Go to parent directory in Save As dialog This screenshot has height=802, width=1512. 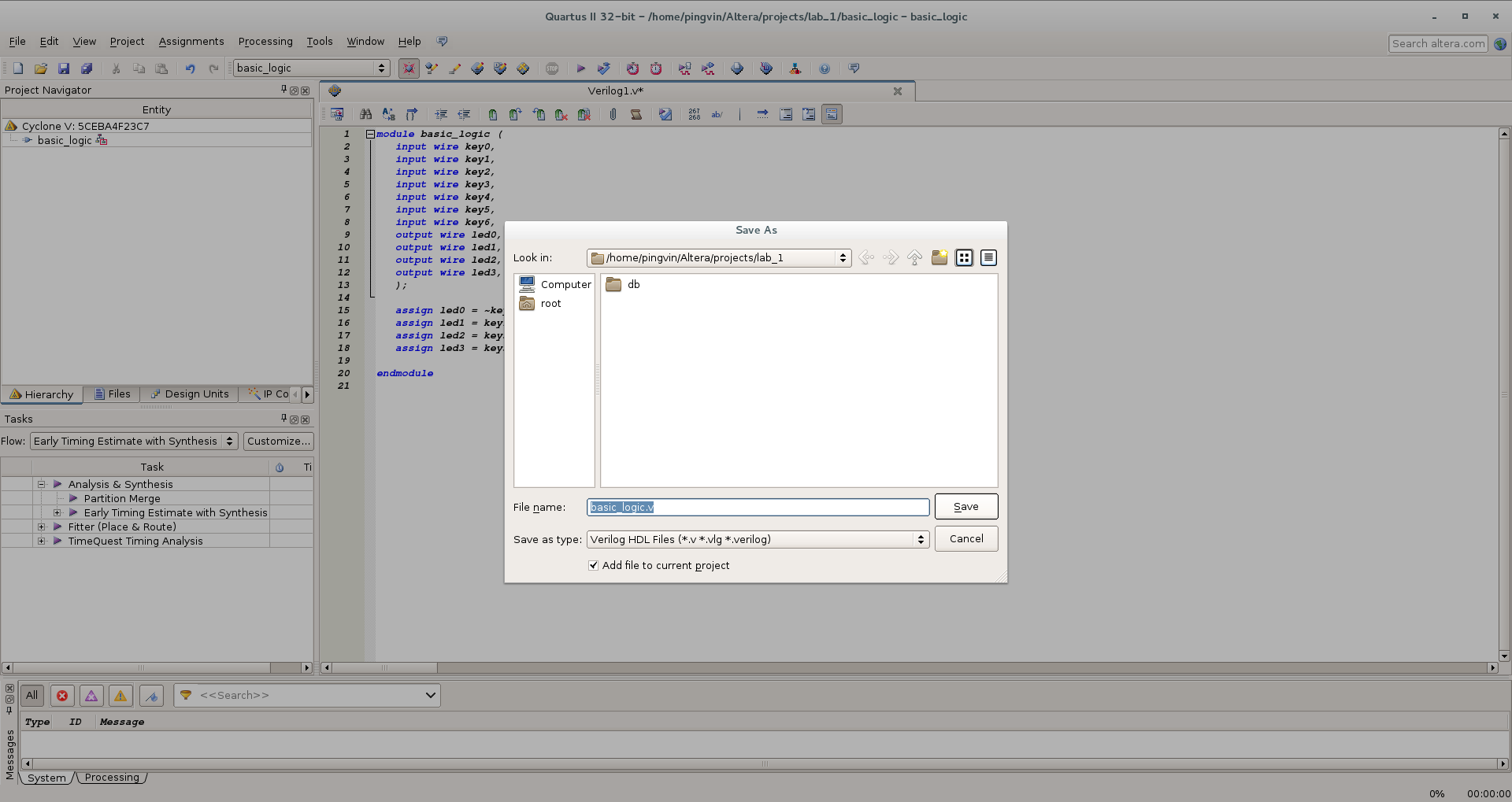(x=914, y=257)
